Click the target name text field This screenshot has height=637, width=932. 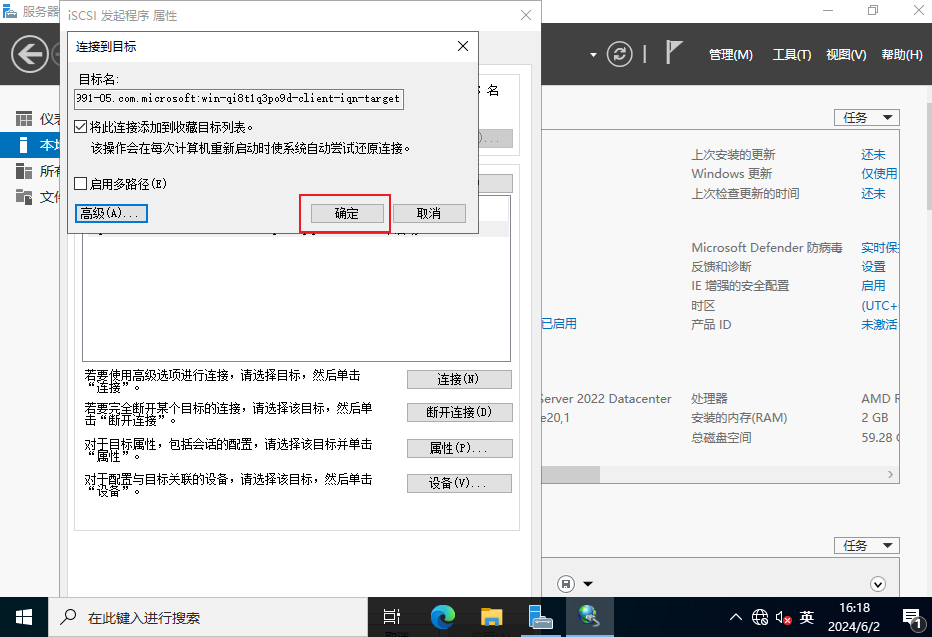[x=240, y=99]
